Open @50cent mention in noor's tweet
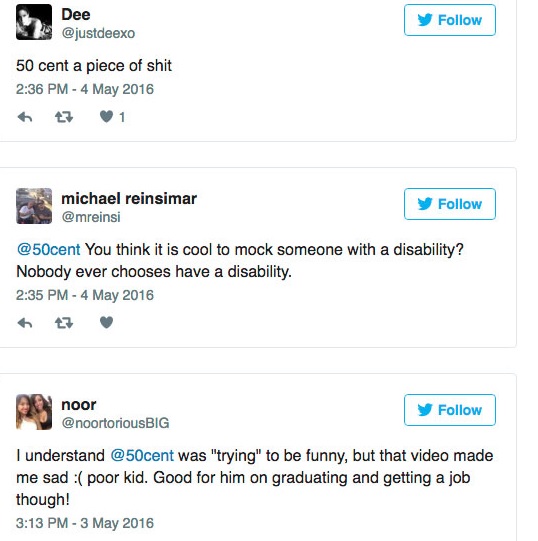The image size is (538, 541). pos(142,455)
